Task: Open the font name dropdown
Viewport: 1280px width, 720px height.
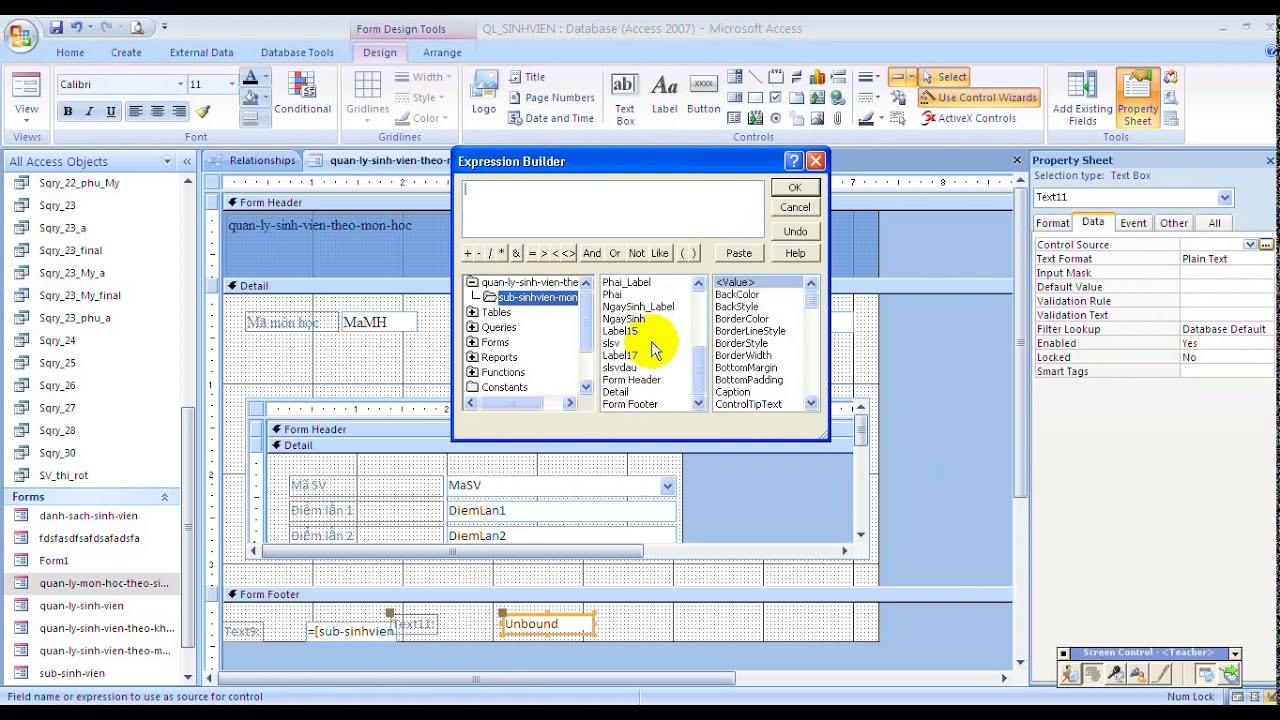Action: 181,84
